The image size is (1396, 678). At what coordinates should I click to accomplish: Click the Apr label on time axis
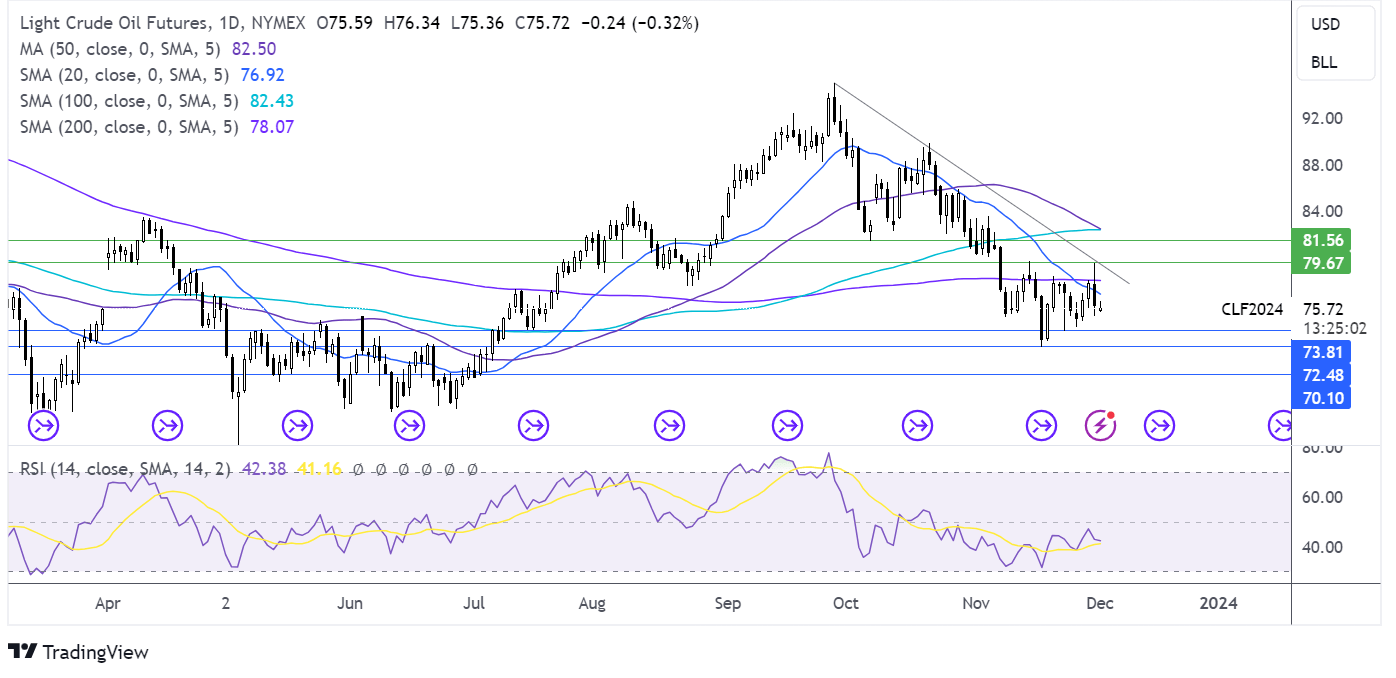pos(107,603)
